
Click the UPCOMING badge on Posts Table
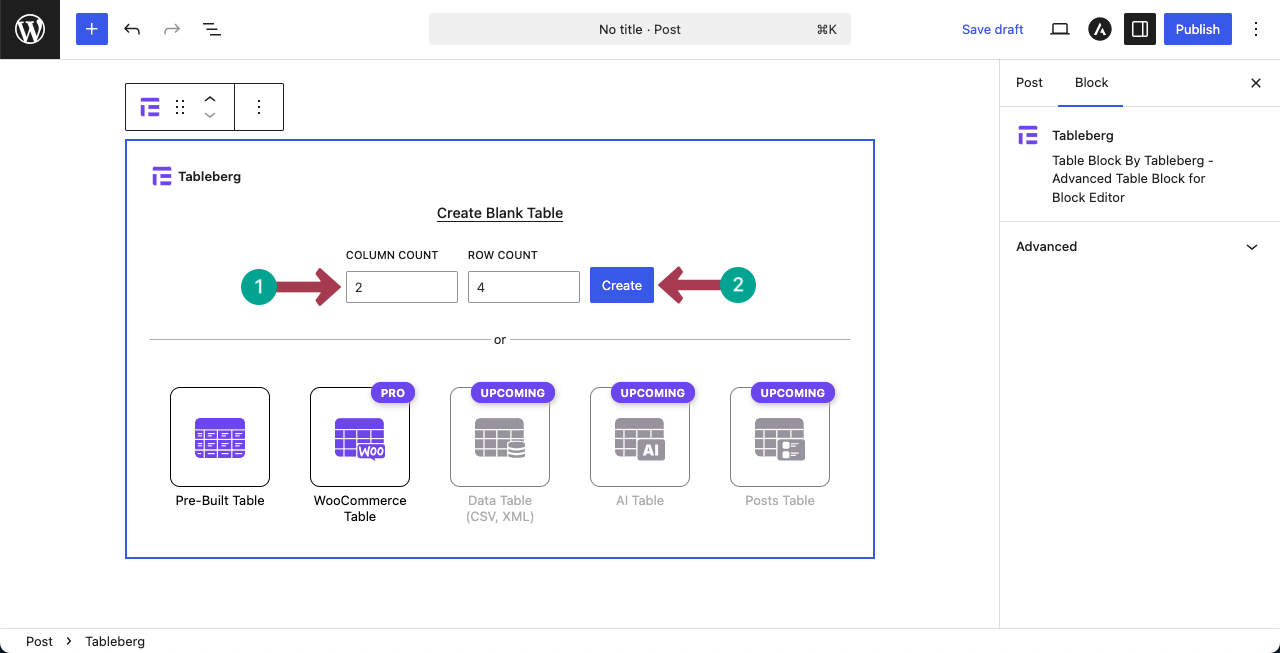pyautogui.click(x=793, y=393)
